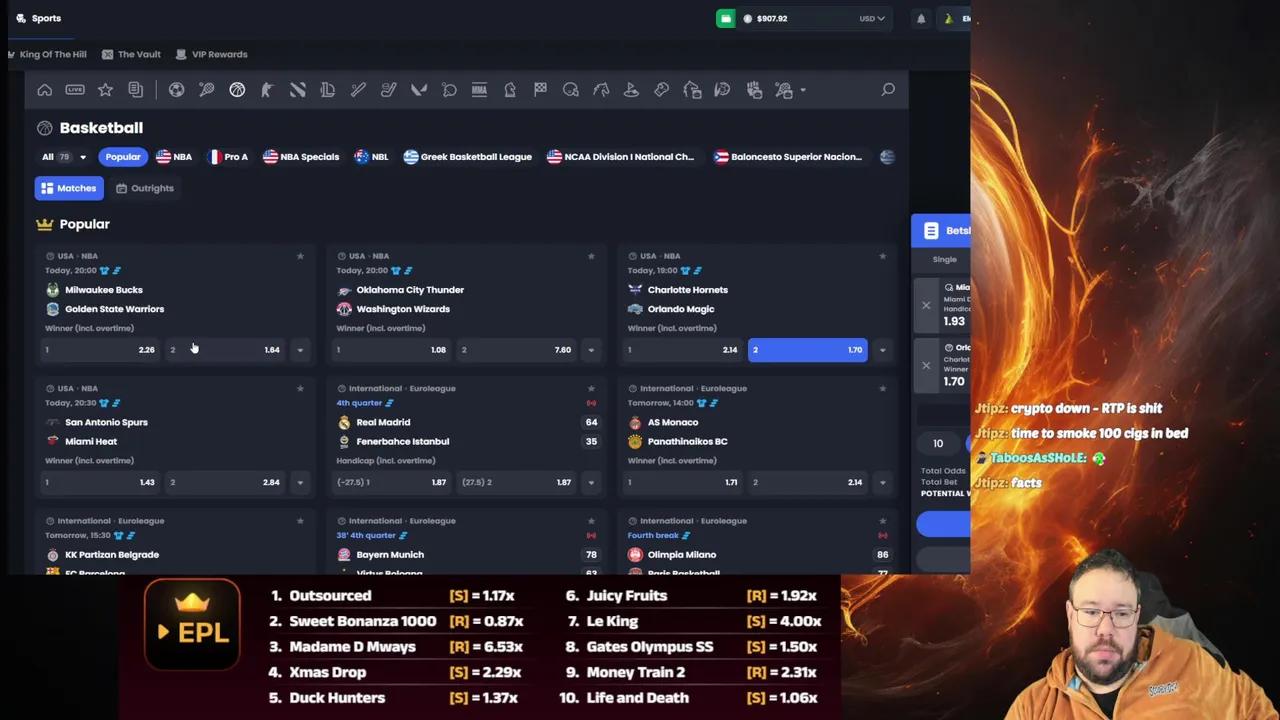Select the Tennis racket sport icon
The image size is (1280, 720).
(x=206, y=90)
